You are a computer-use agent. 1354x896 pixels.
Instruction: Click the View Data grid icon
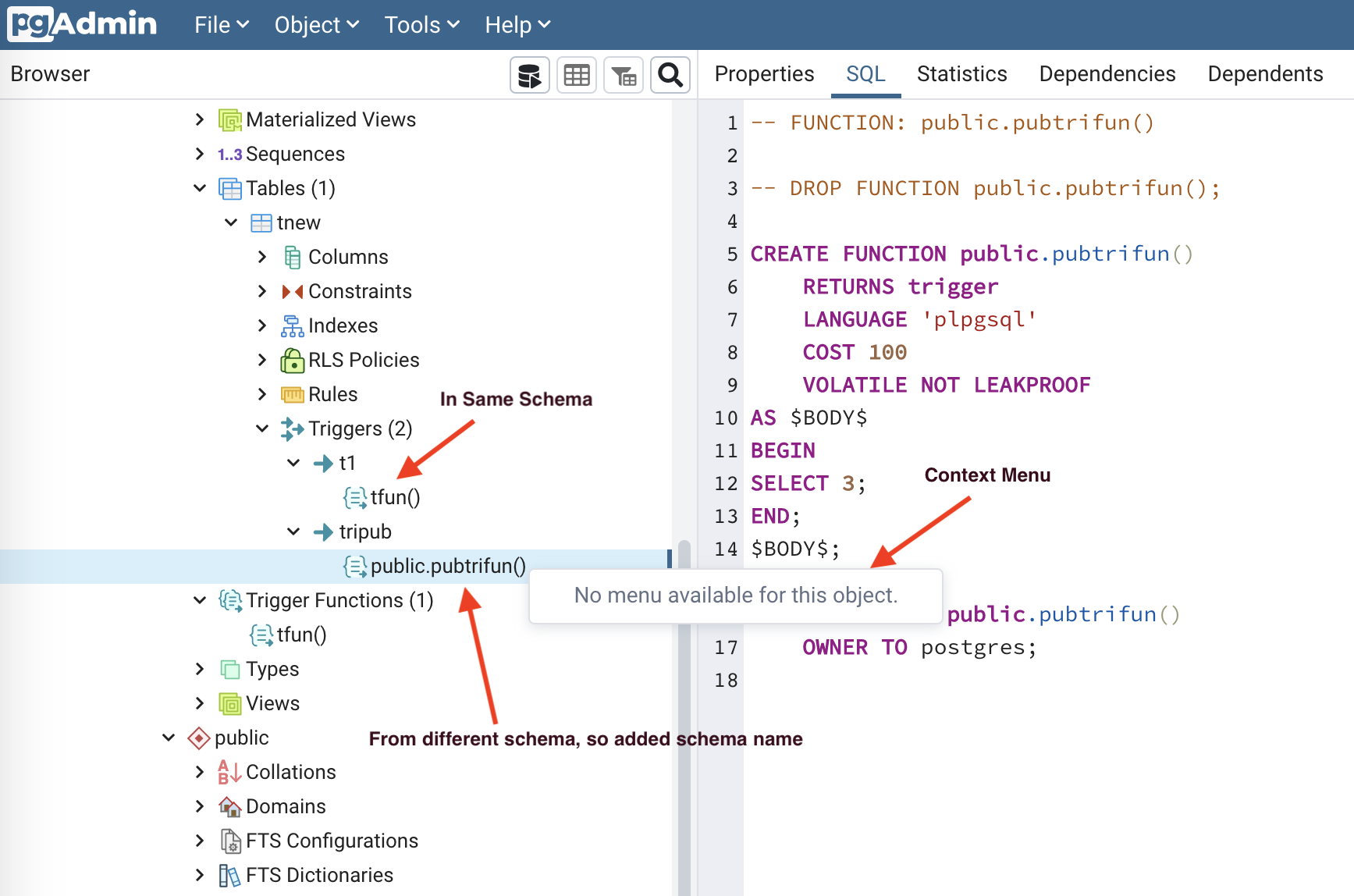[x=577, y=75]
